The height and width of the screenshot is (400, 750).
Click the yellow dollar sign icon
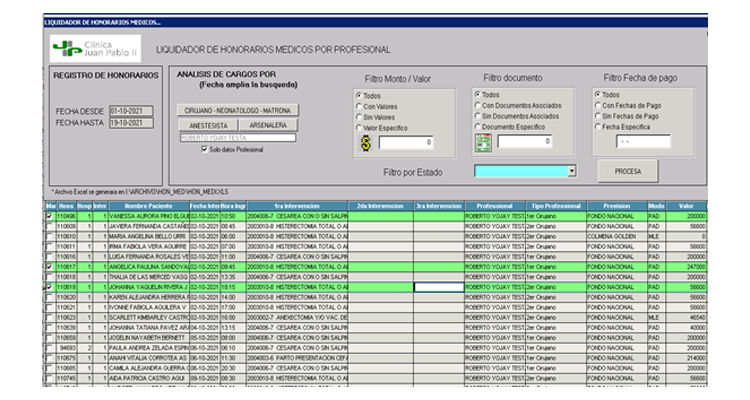365,143
